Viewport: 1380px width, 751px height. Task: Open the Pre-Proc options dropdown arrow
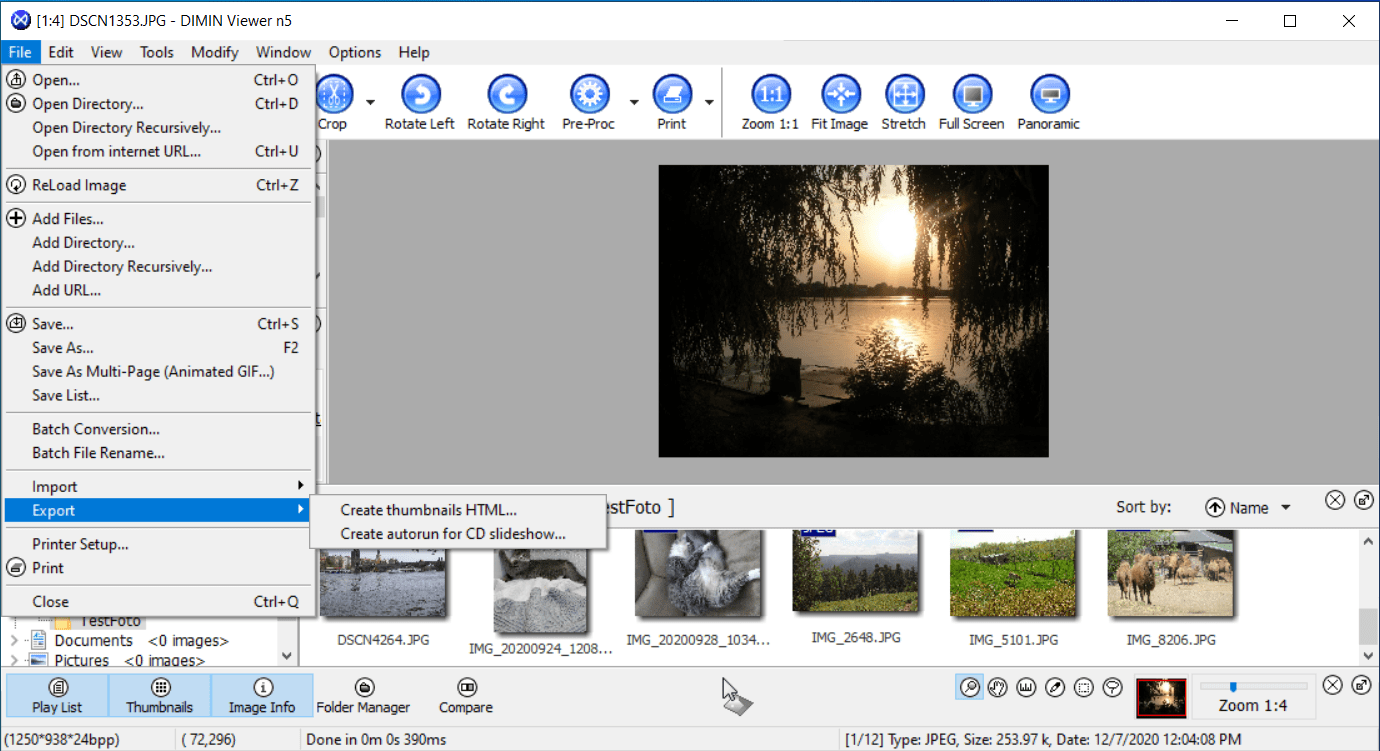(635, 101)
